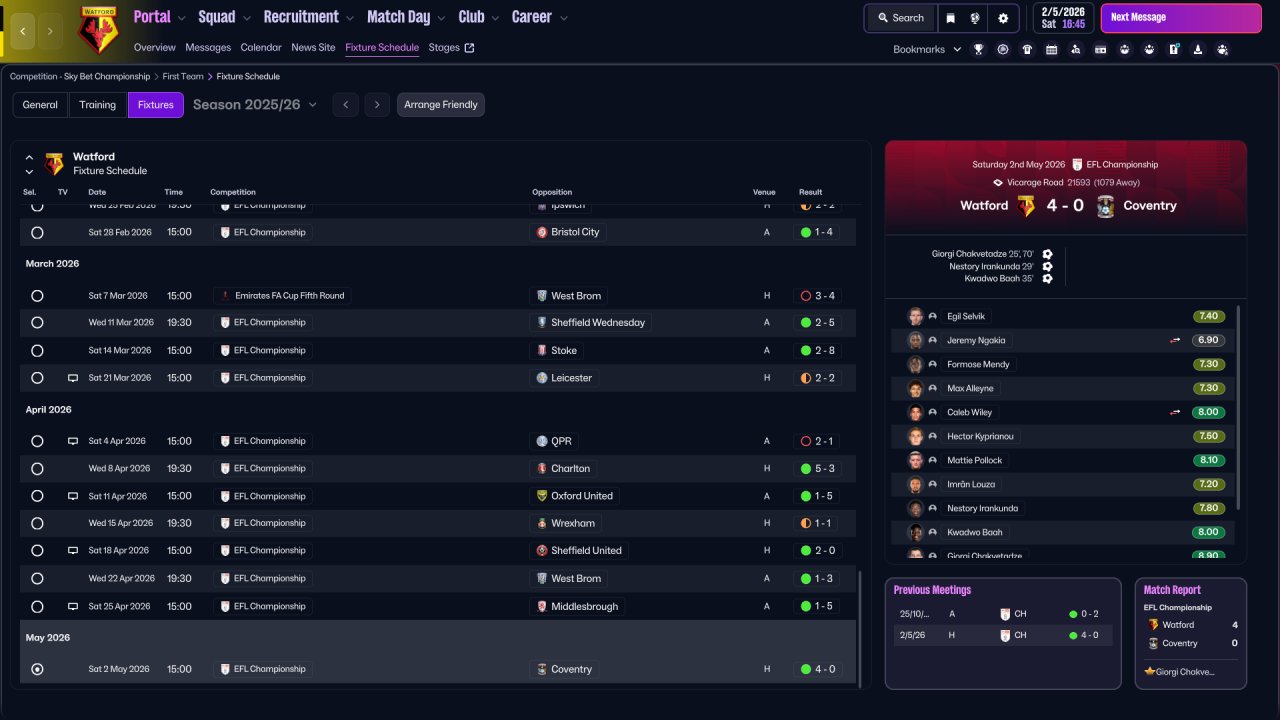1280x720 pixels.
Task: Select the Leicester fixture radio button
Action: coord(37,378)
